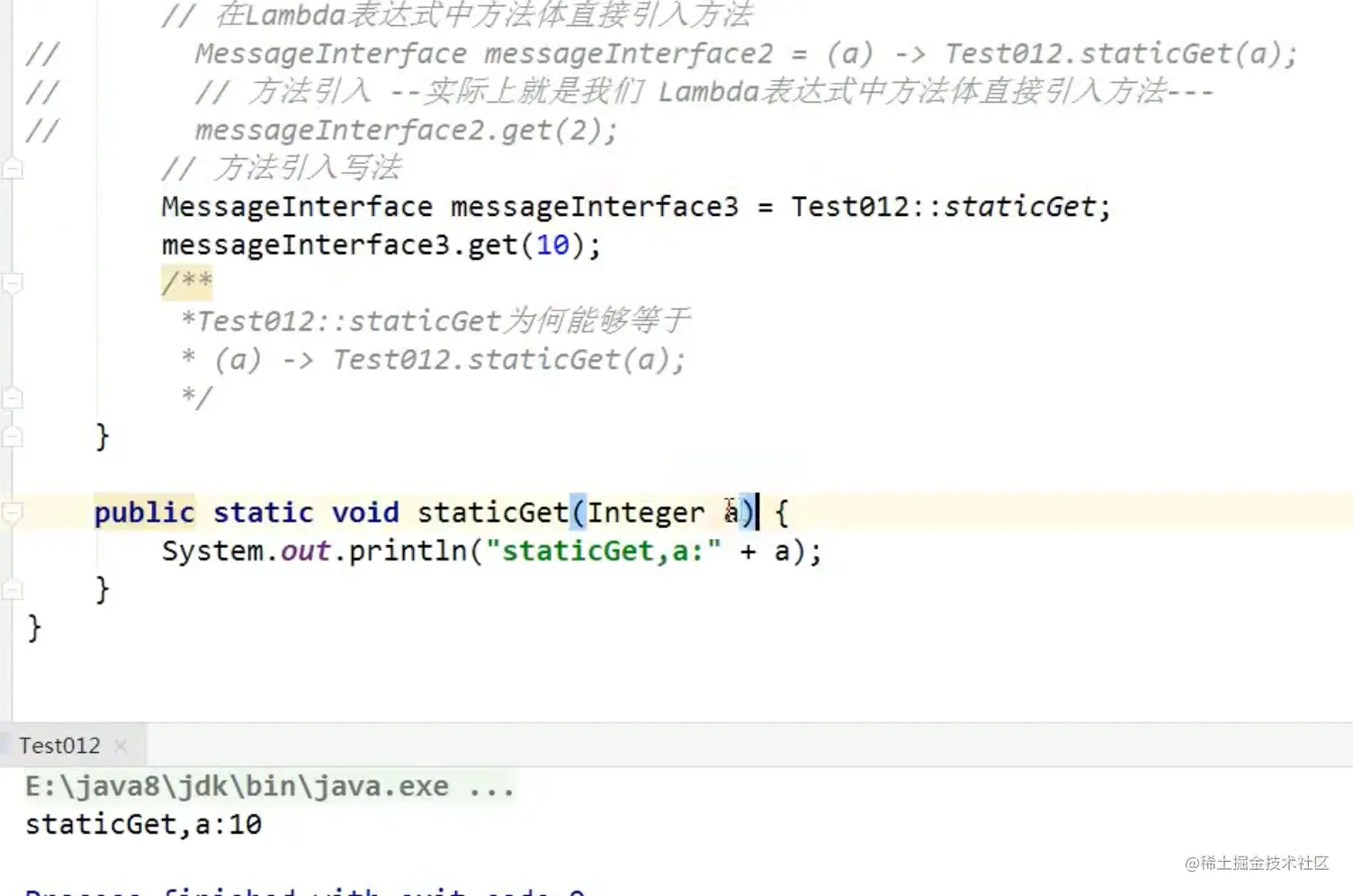Click the 'staticGet,a:10' console output line
This screenshot has height=896, width=1353.
pyautogui.click(x=143, y=825)
